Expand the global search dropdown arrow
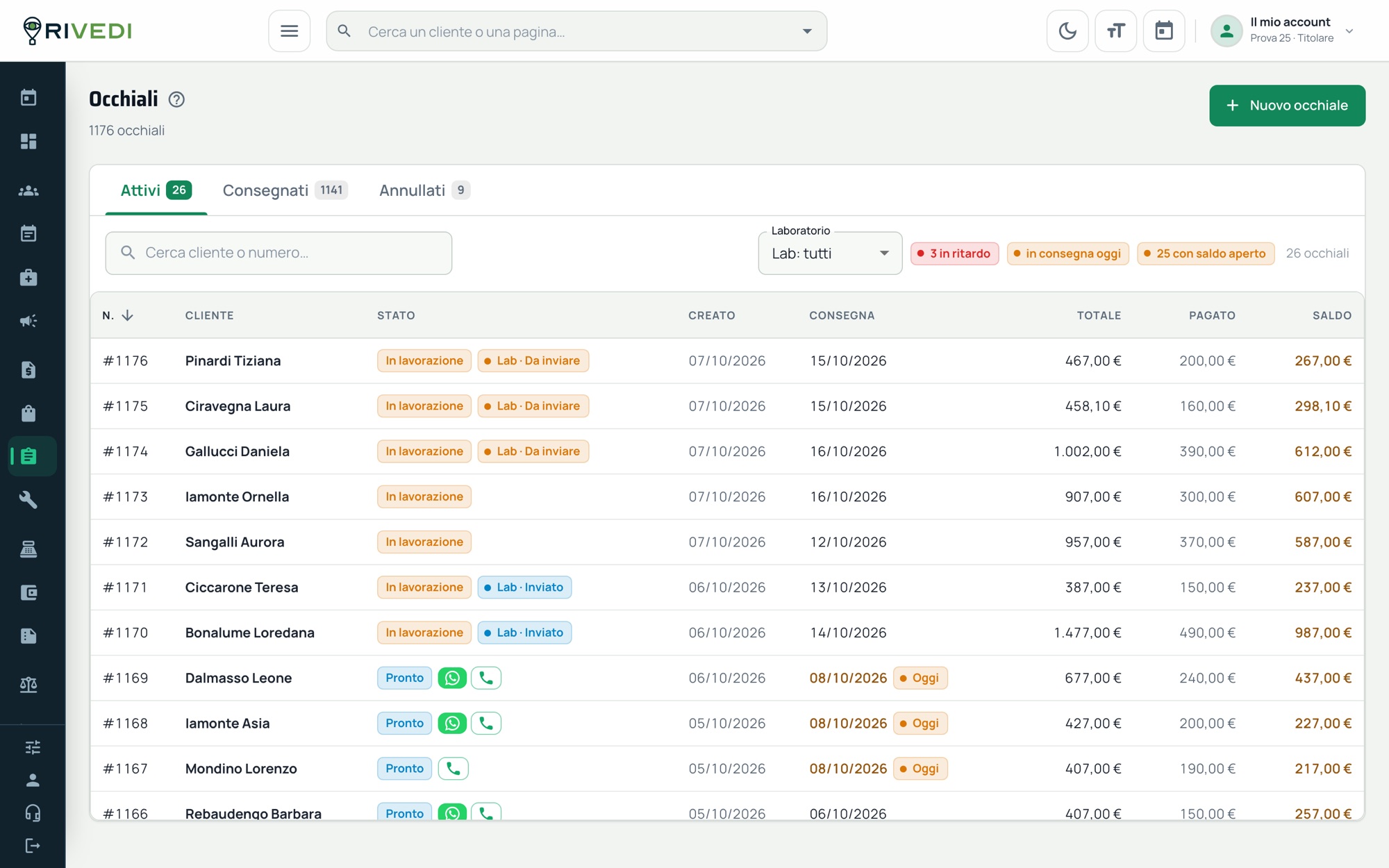 807,31
